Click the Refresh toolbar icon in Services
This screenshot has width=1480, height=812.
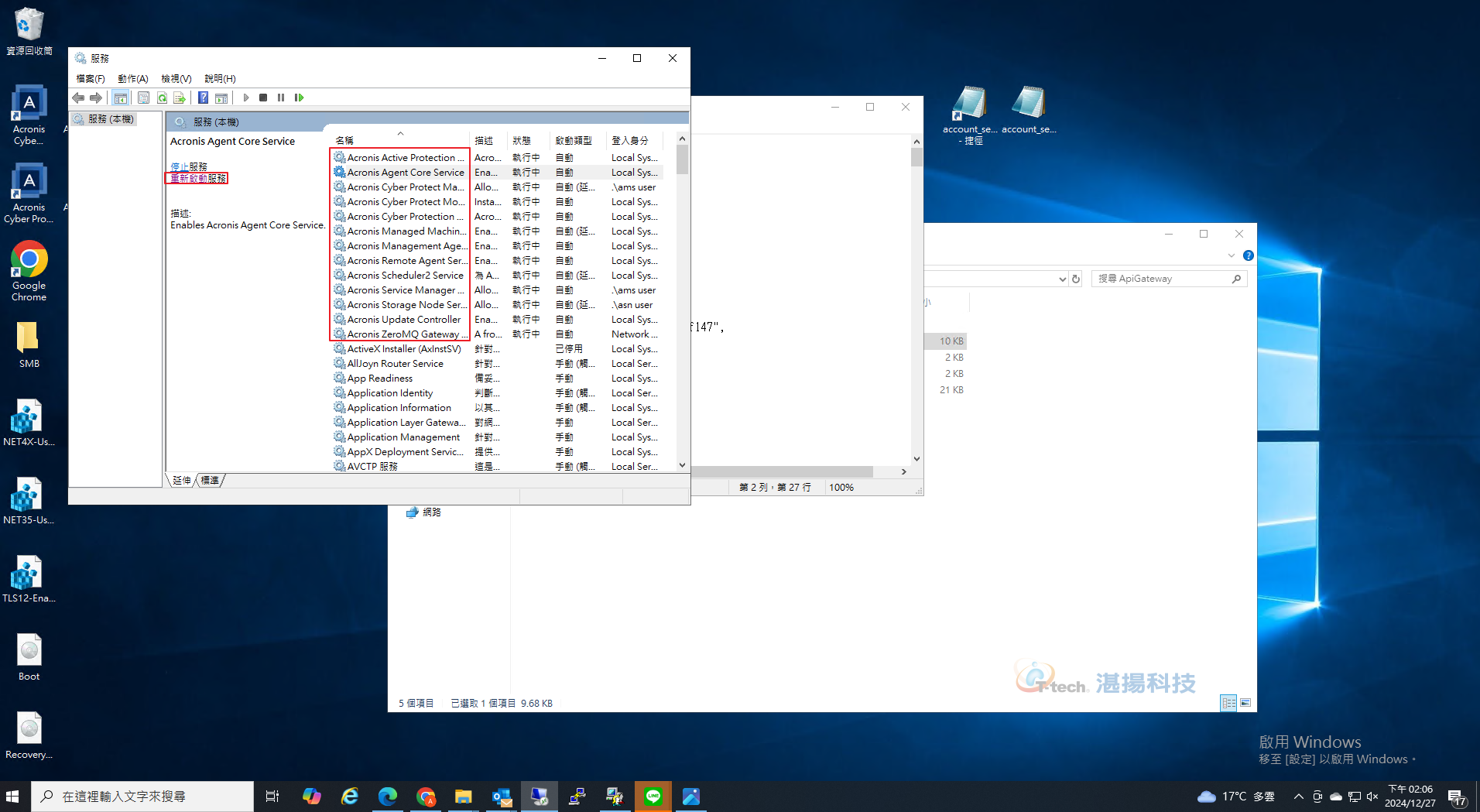[162, 98]
